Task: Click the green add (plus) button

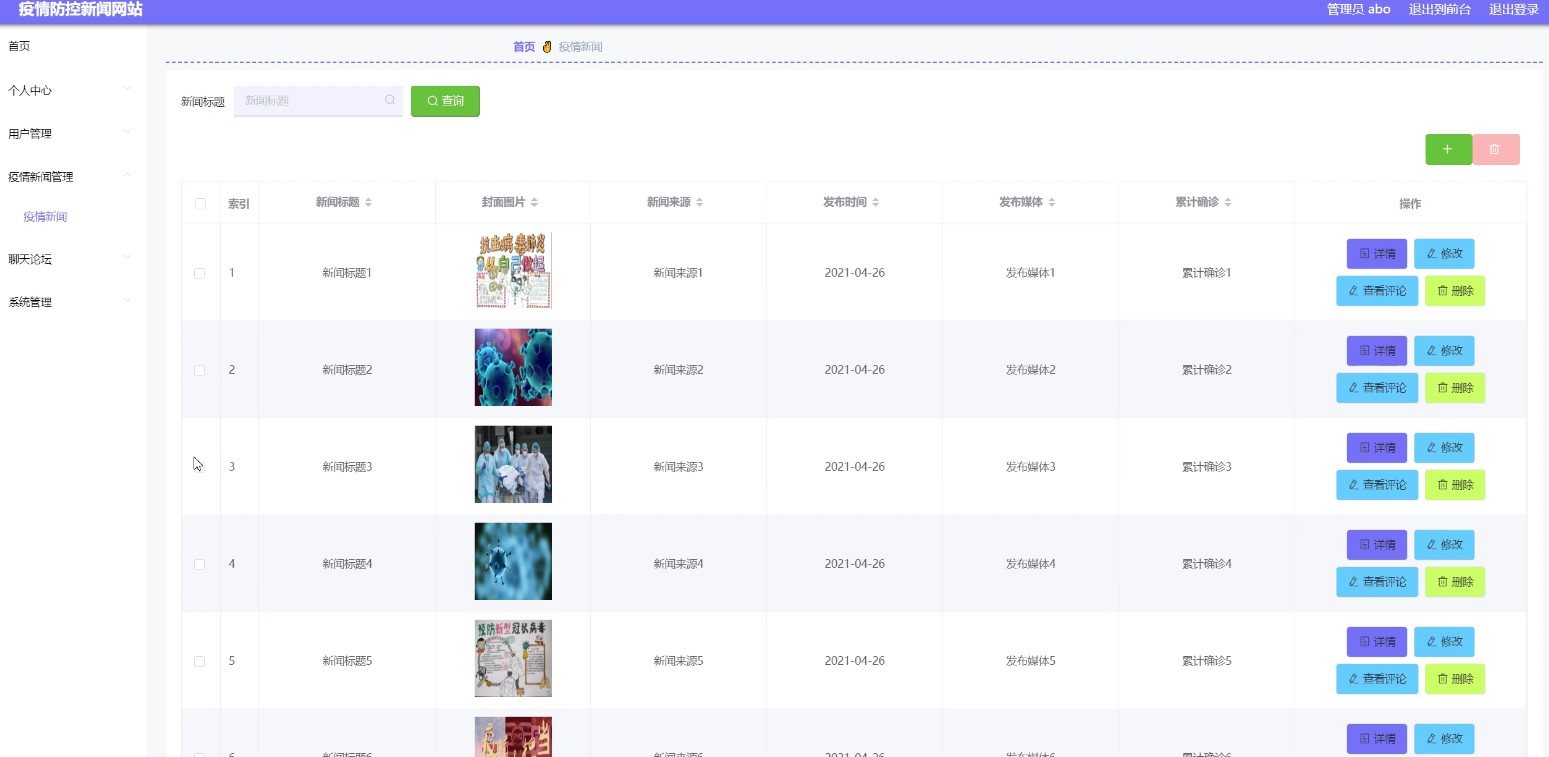Action: pyautogui.click(x=1448, y=149)
